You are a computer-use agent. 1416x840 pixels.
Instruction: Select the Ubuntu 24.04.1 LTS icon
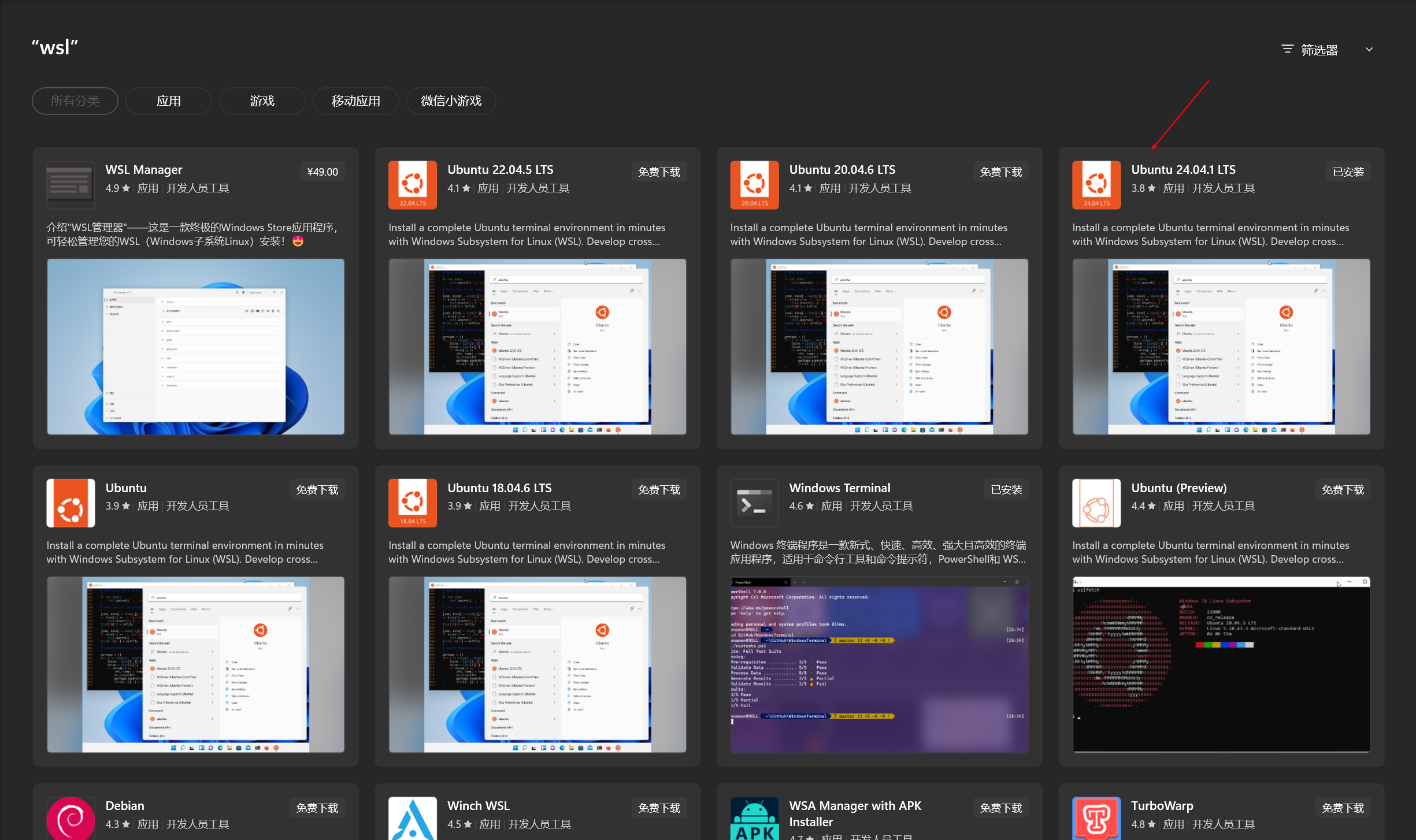pos(1096,185)
